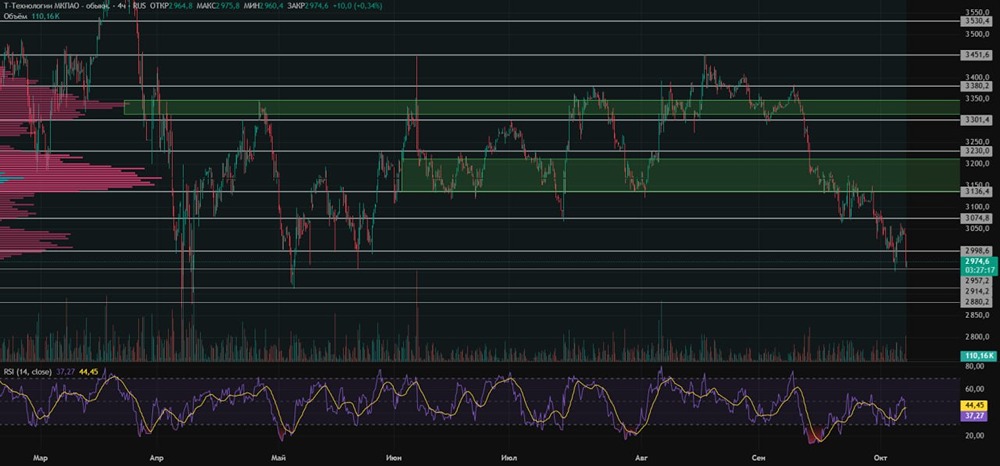Image resolution: width=1000 pixels, height=466 pixels.
Task: Select the 2998,6 horizontal line price label
Action: coord(977,251)
